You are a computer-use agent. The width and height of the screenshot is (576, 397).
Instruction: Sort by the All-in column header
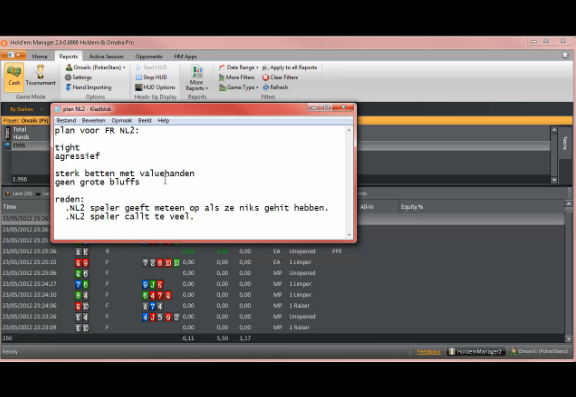pos(367,207)
